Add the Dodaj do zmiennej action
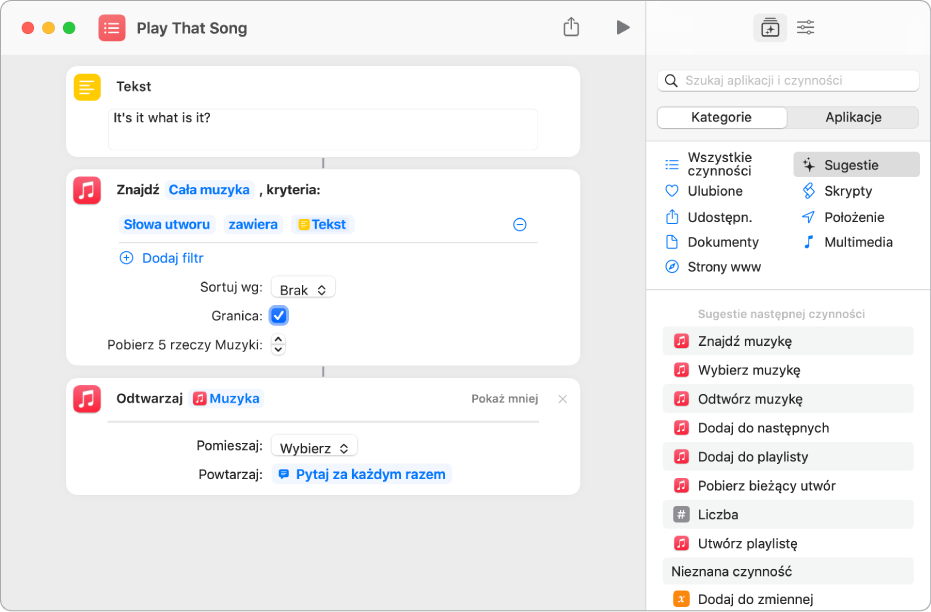This screenshot has width=931, height=612. click(x=788, y=599)
